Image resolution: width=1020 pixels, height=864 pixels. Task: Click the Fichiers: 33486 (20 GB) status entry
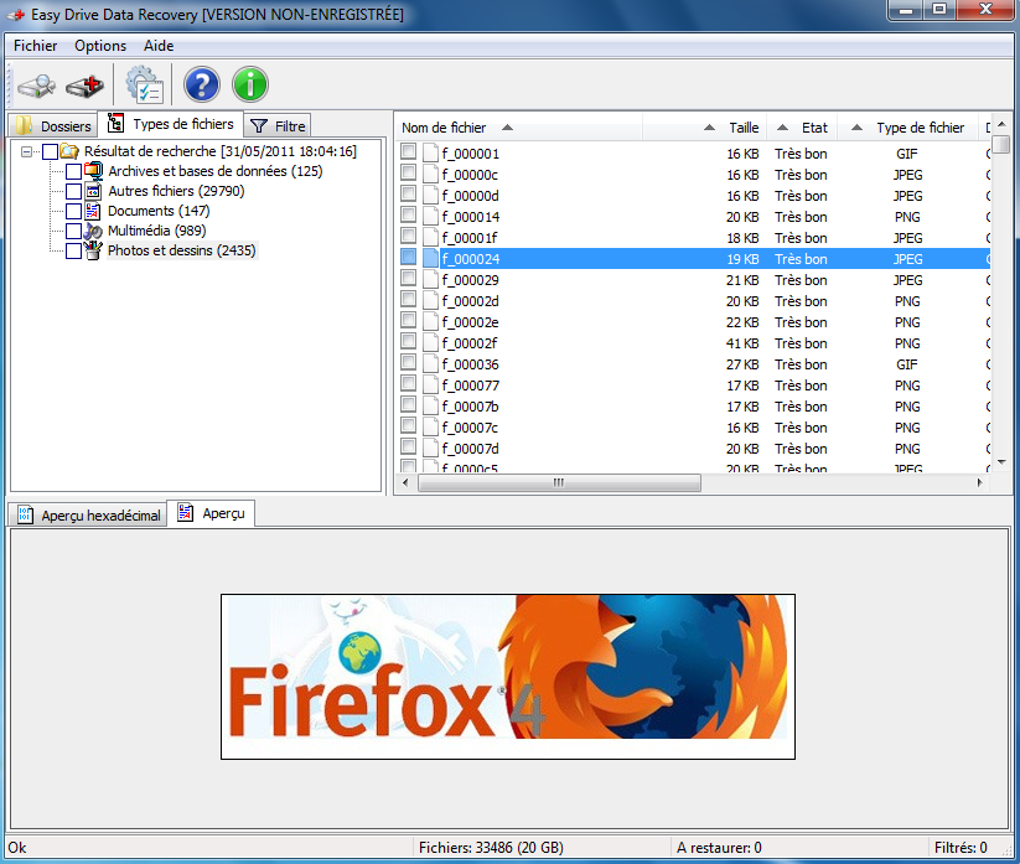coord(491,848)
